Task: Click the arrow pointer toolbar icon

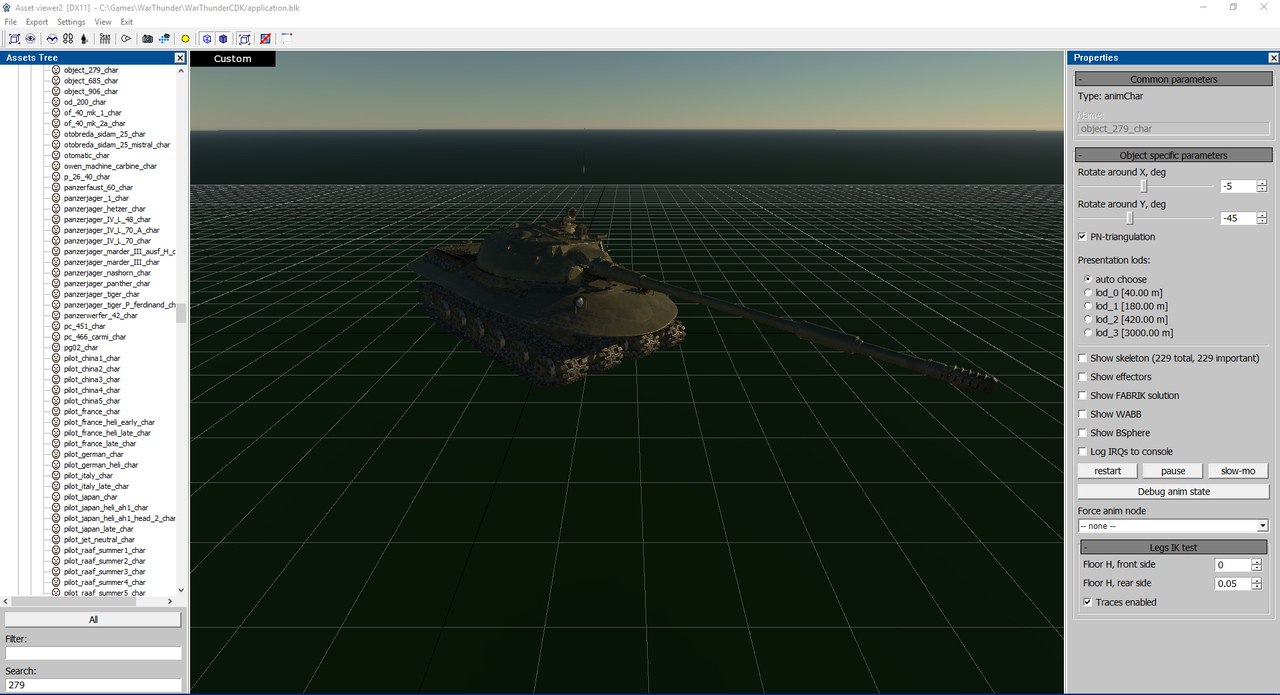Action: (x=126, y=39)
